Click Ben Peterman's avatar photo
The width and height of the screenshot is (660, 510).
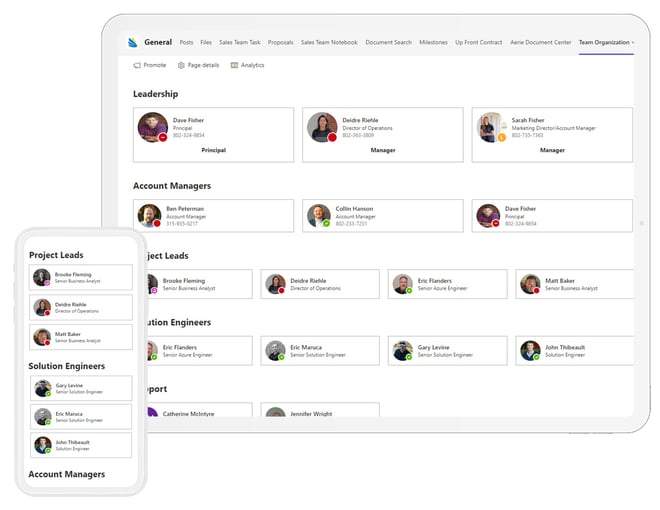point(149,215)
